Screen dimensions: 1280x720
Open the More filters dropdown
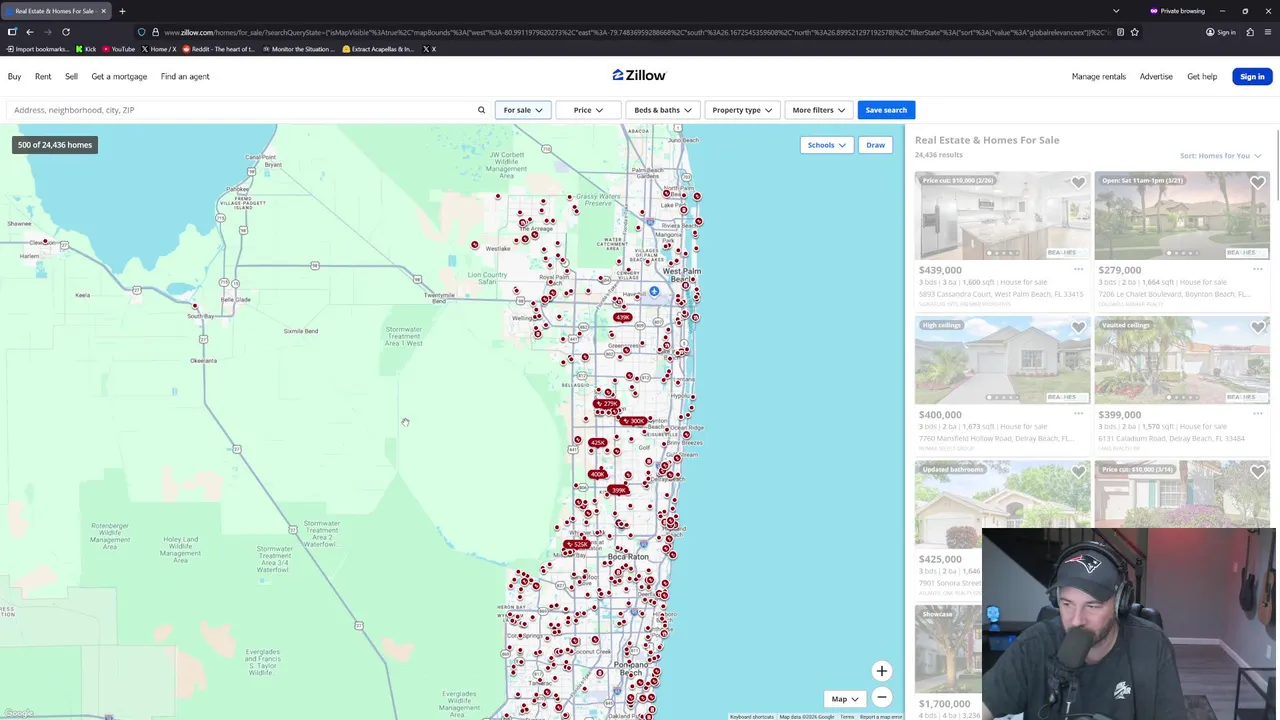(x=818, y=110)
